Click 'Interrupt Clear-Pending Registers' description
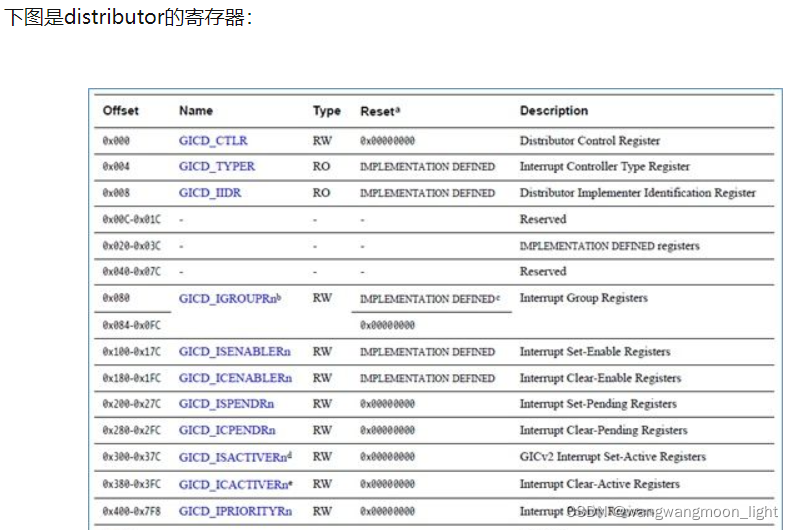Screen dimensions: 793x530 point(603,430)
